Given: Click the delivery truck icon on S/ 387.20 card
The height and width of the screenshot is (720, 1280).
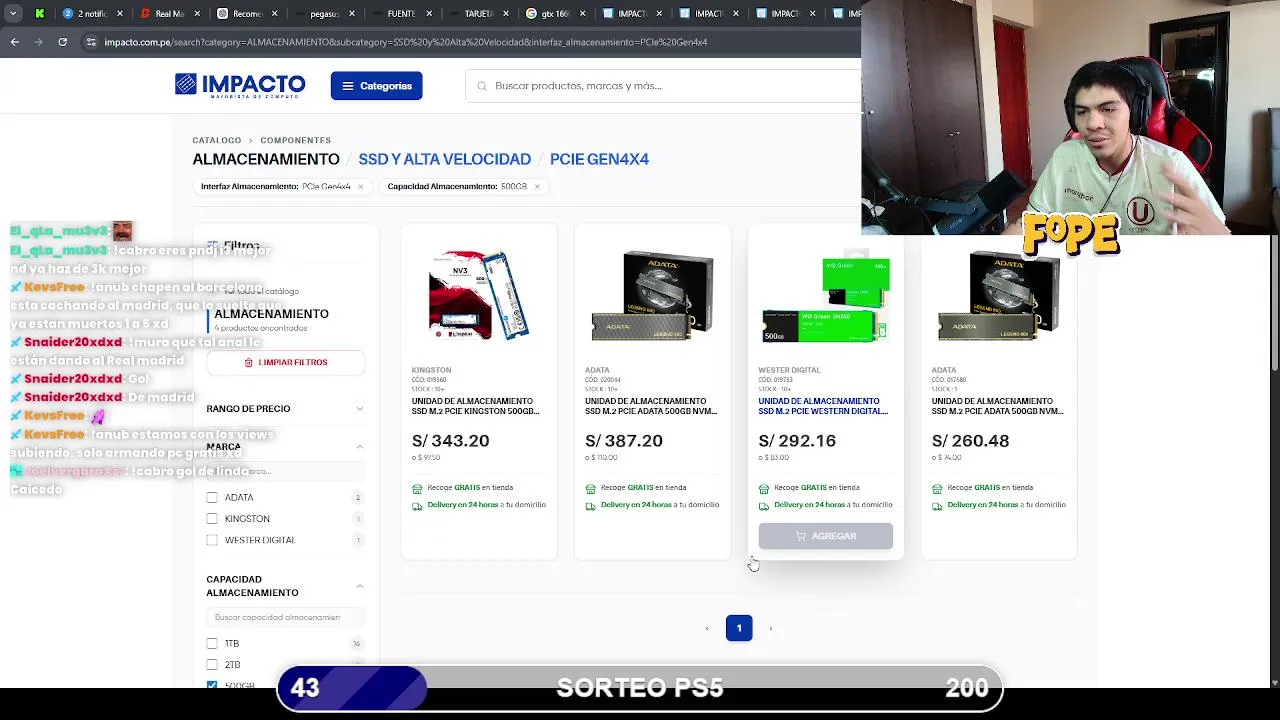Looking at the screenshot, I should coord(590,505).
